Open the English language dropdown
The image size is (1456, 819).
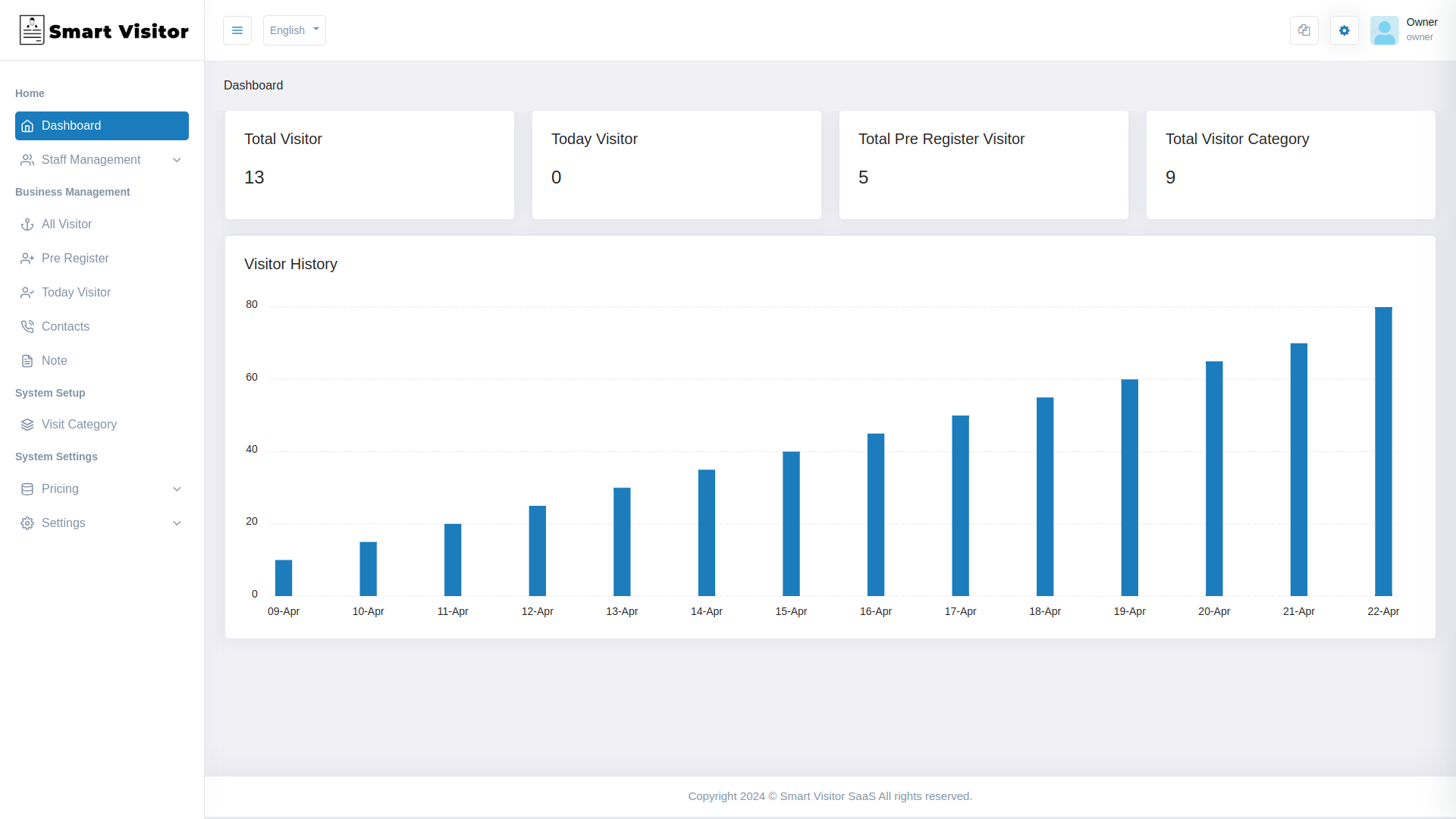click(x=294, y=30)
